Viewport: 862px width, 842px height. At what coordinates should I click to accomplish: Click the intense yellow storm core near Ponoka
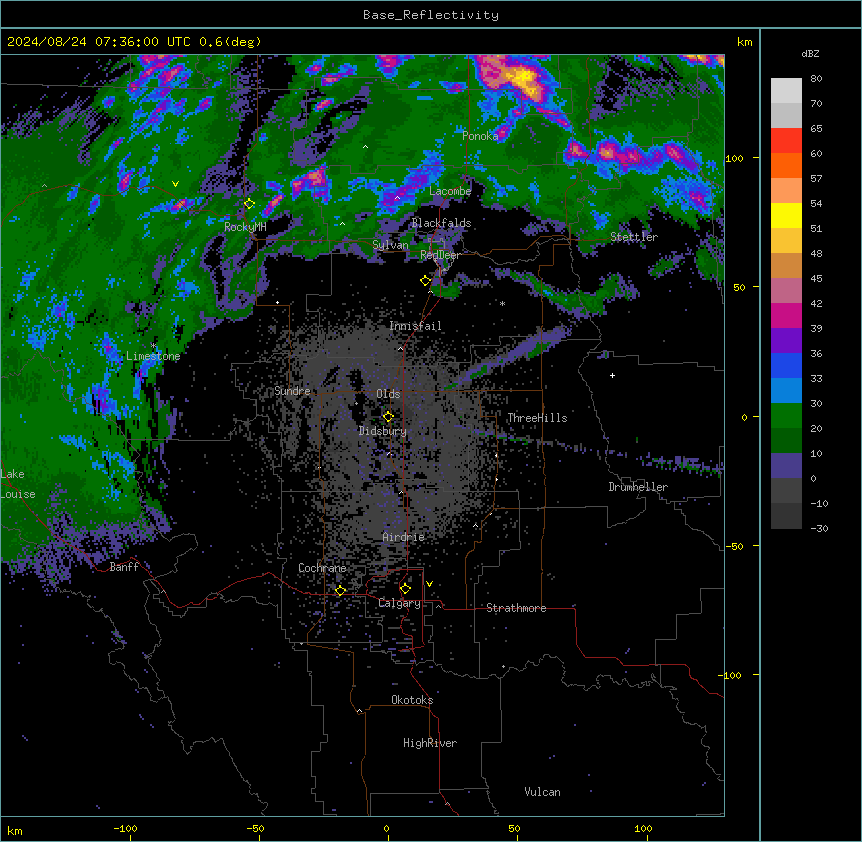[x=525, y=77]
